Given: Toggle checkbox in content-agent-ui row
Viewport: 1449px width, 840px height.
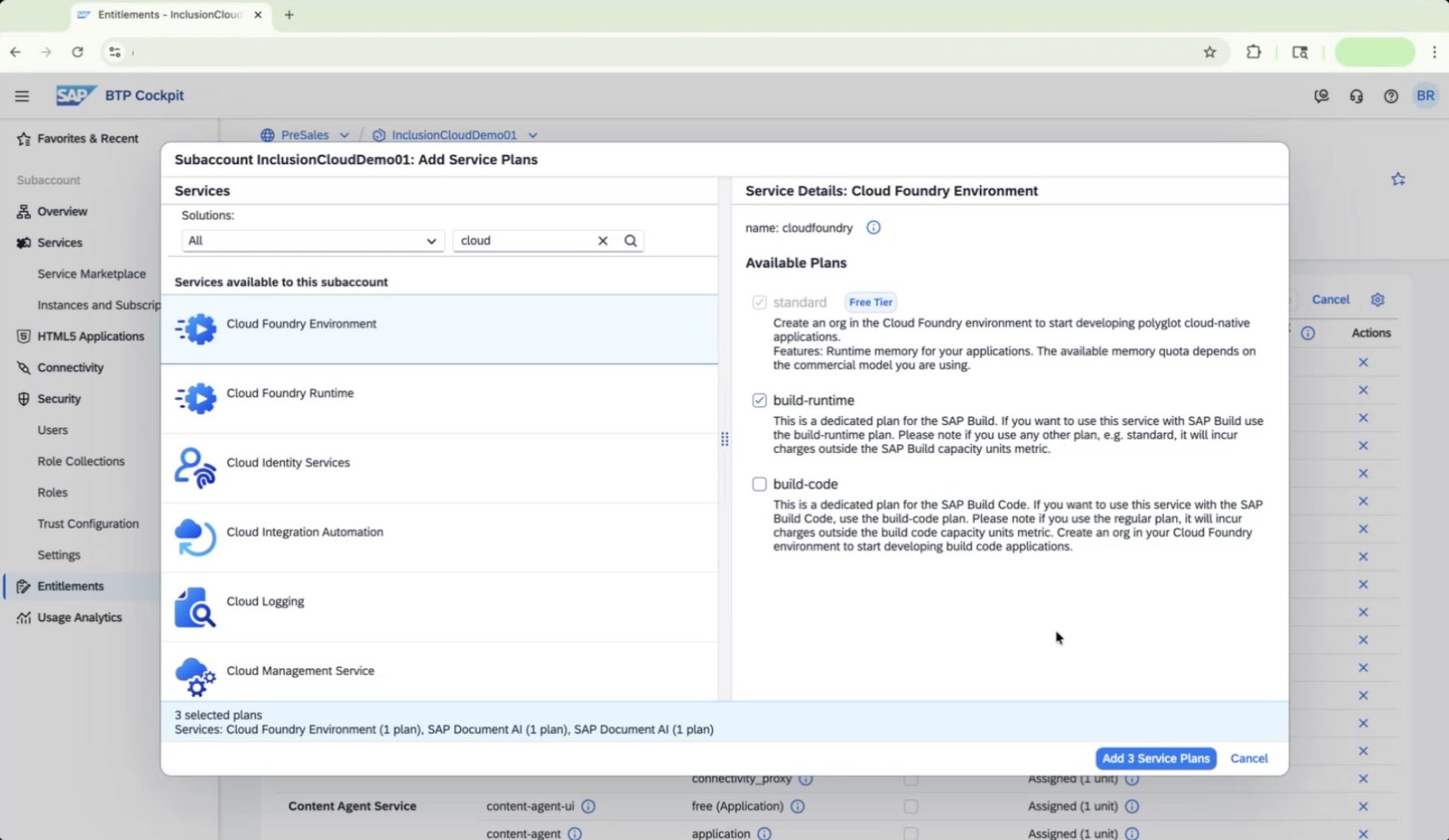Looking at the screenshot, I should coord(911,807).
